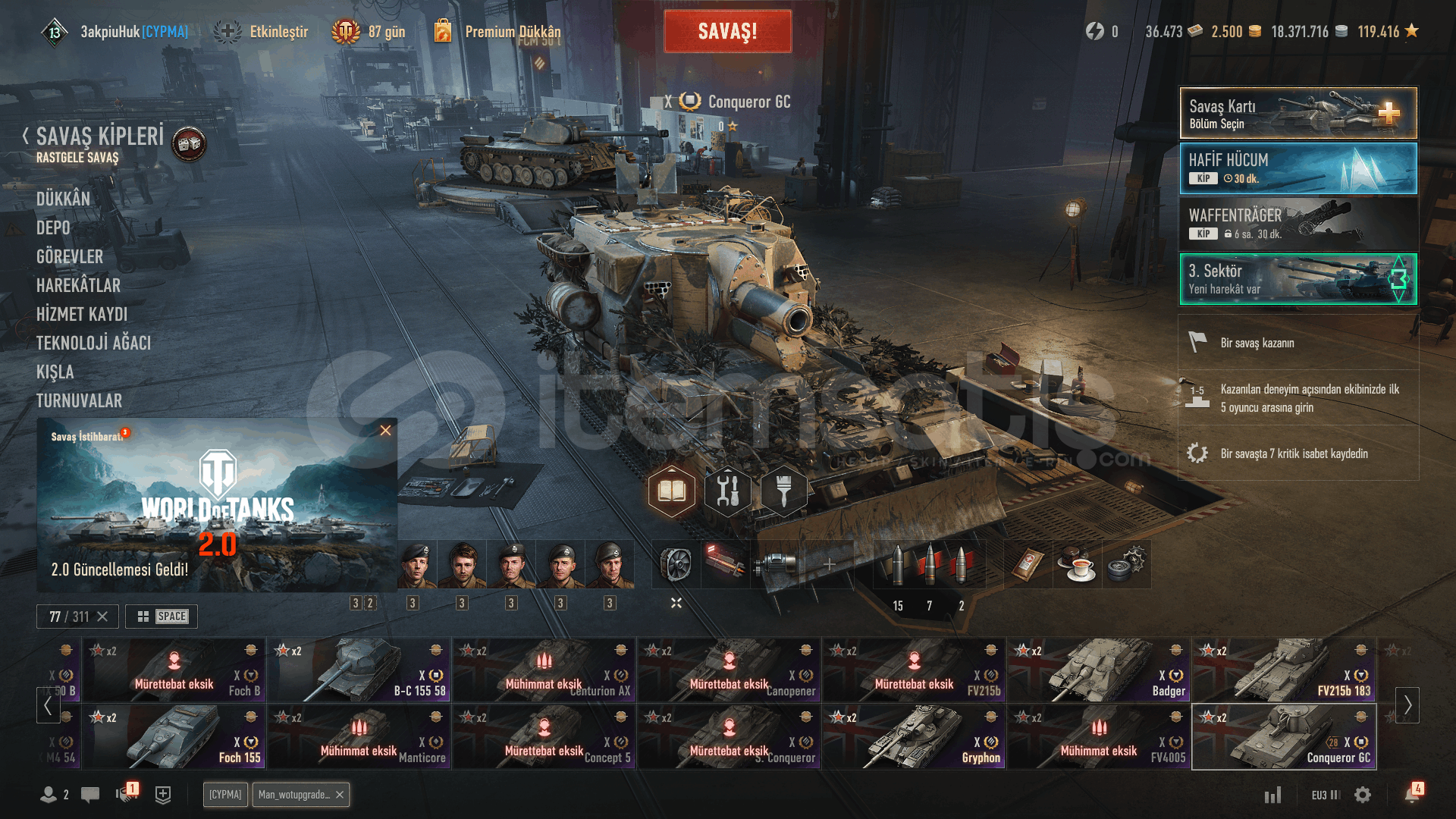Toggle the SPACE grid carousel view
Viewport: 1456px width, 819px height.
coord(162,617)
